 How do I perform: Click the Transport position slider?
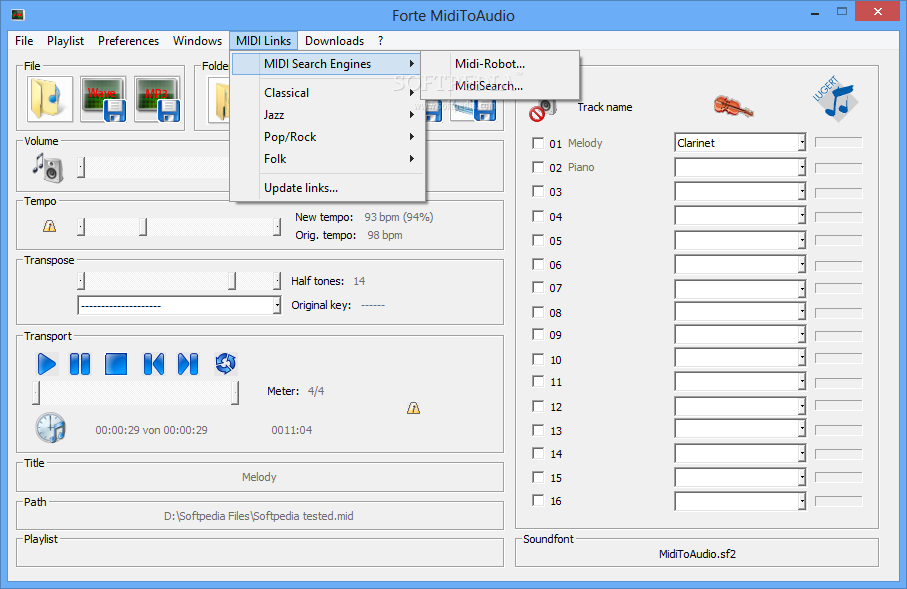click(136, 392)
